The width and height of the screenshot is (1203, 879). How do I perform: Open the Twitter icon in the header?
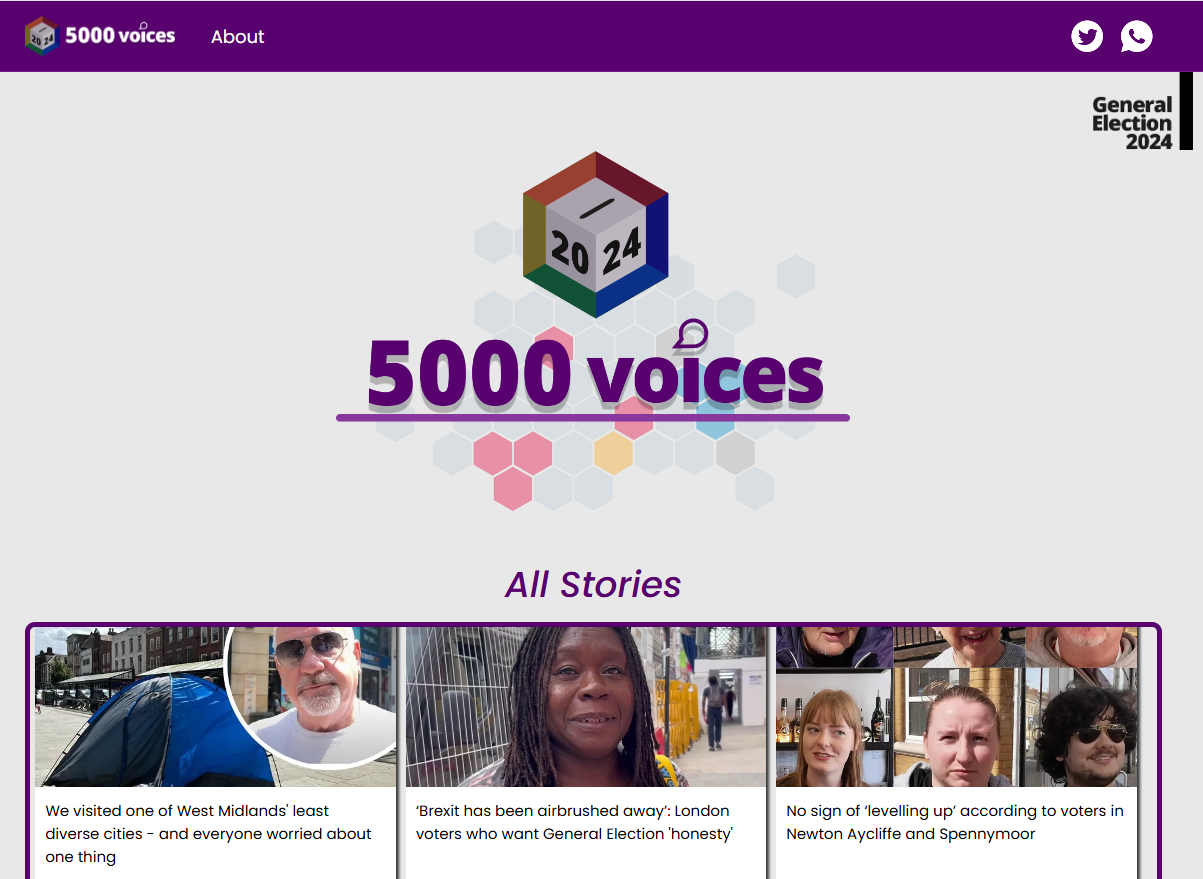pos(1087,36)
